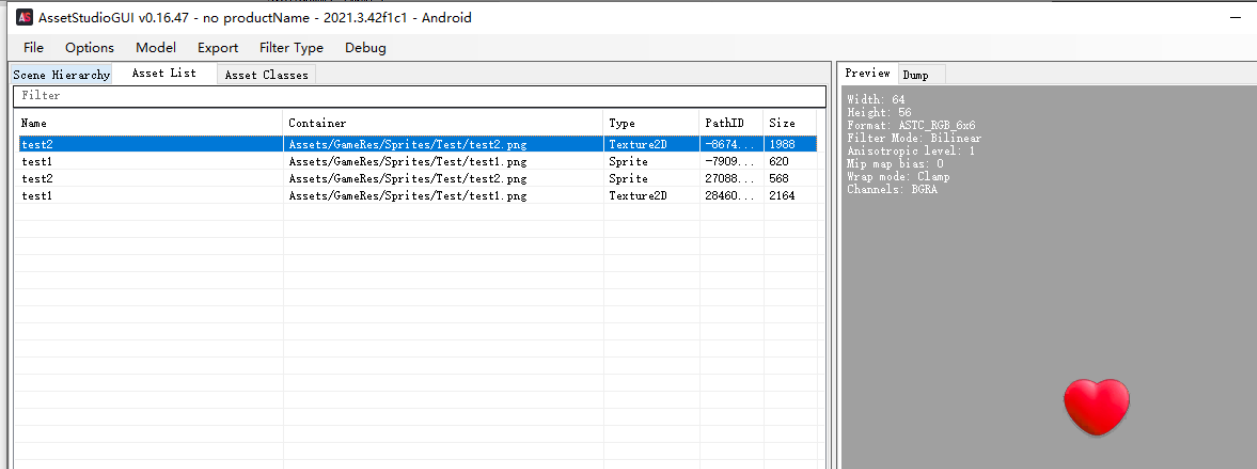Open the Filter Type menu

(291, 47)
